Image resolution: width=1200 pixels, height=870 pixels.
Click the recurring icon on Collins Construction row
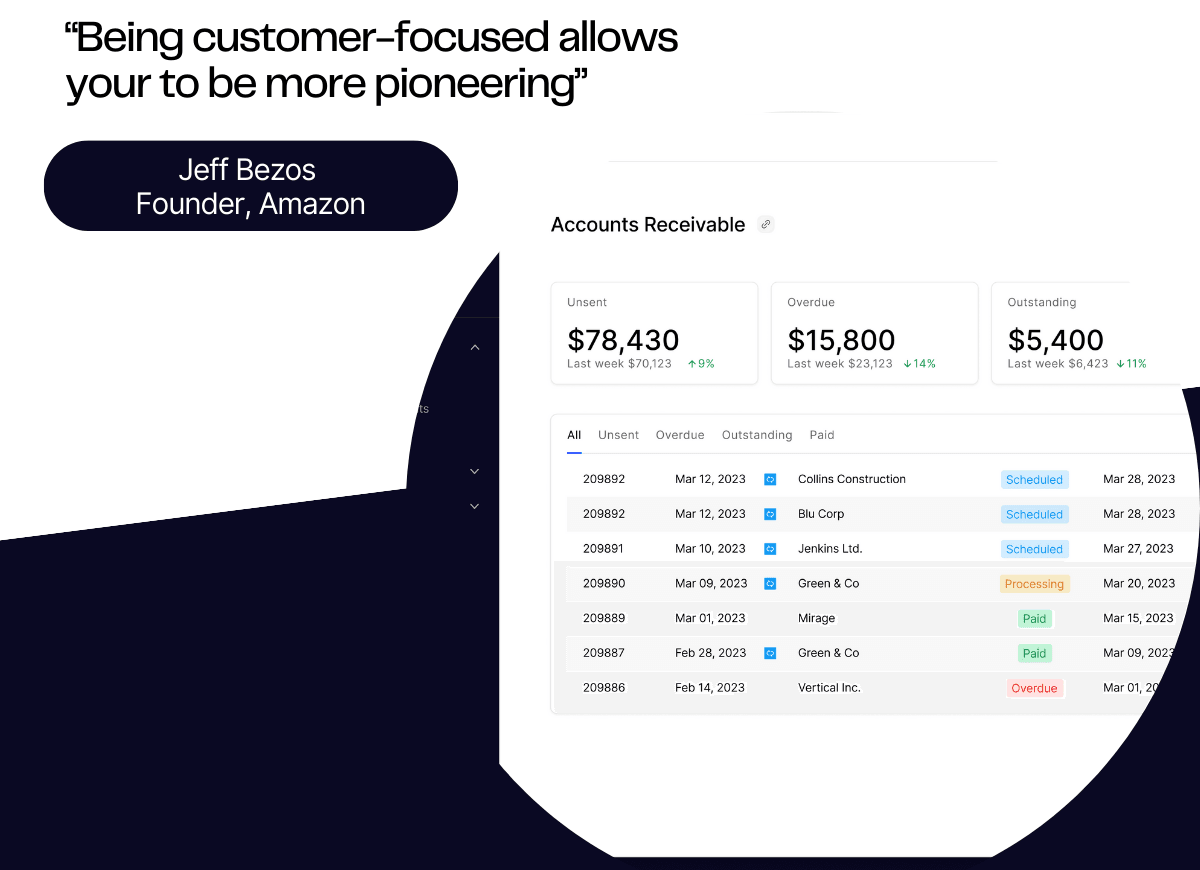point(770,480)
